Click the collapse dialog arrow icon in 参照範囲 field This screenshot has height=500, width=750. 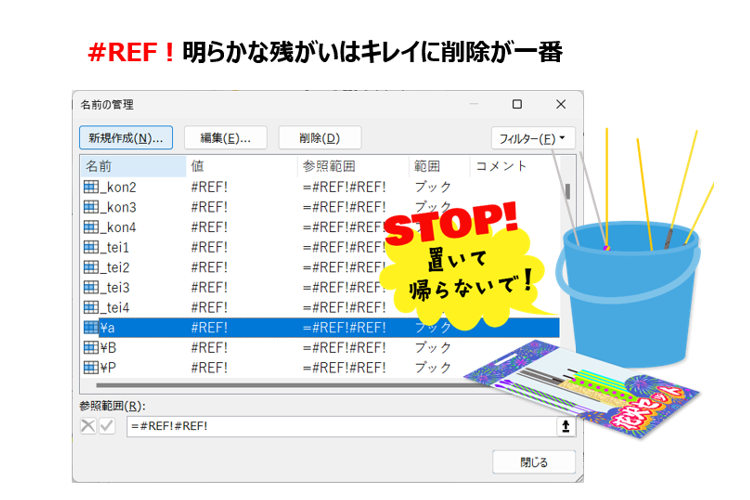[x=566, y=426]
